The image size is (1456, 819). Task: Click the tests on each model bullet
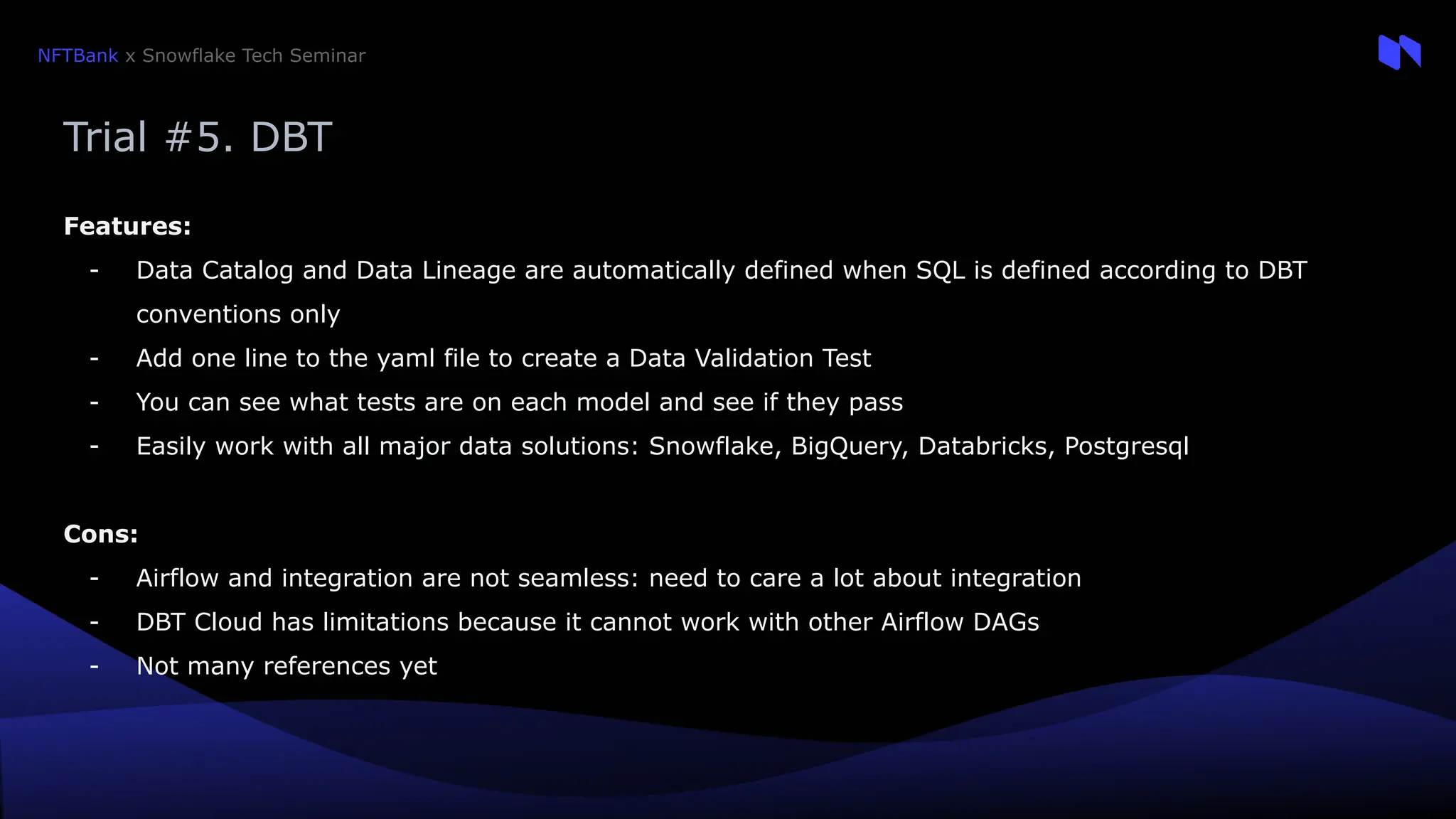520,402
